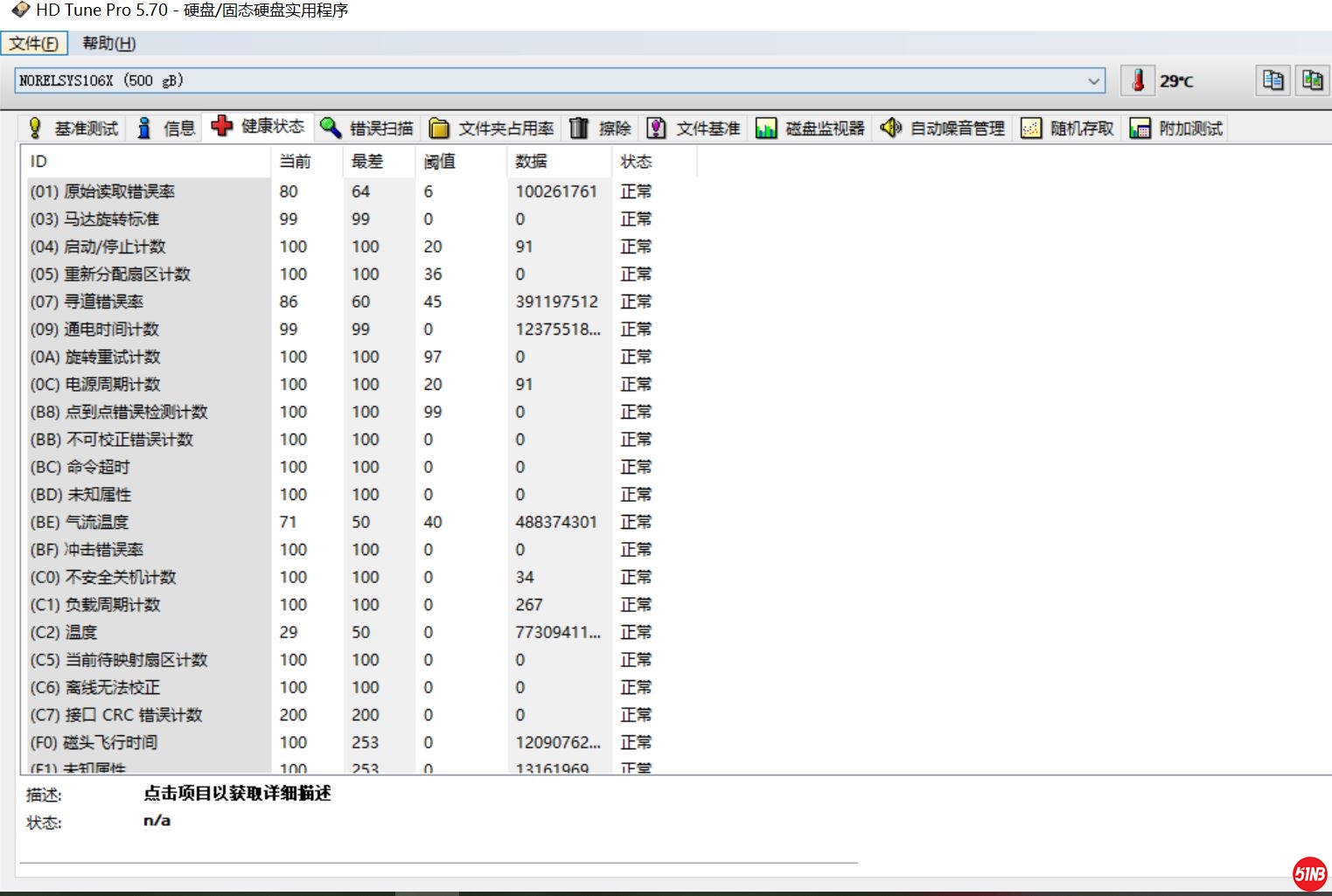Viewport: 1332px width, 896px height.
Task: Open the 附加测试 extra tests tab
Action: point(1176,128)
